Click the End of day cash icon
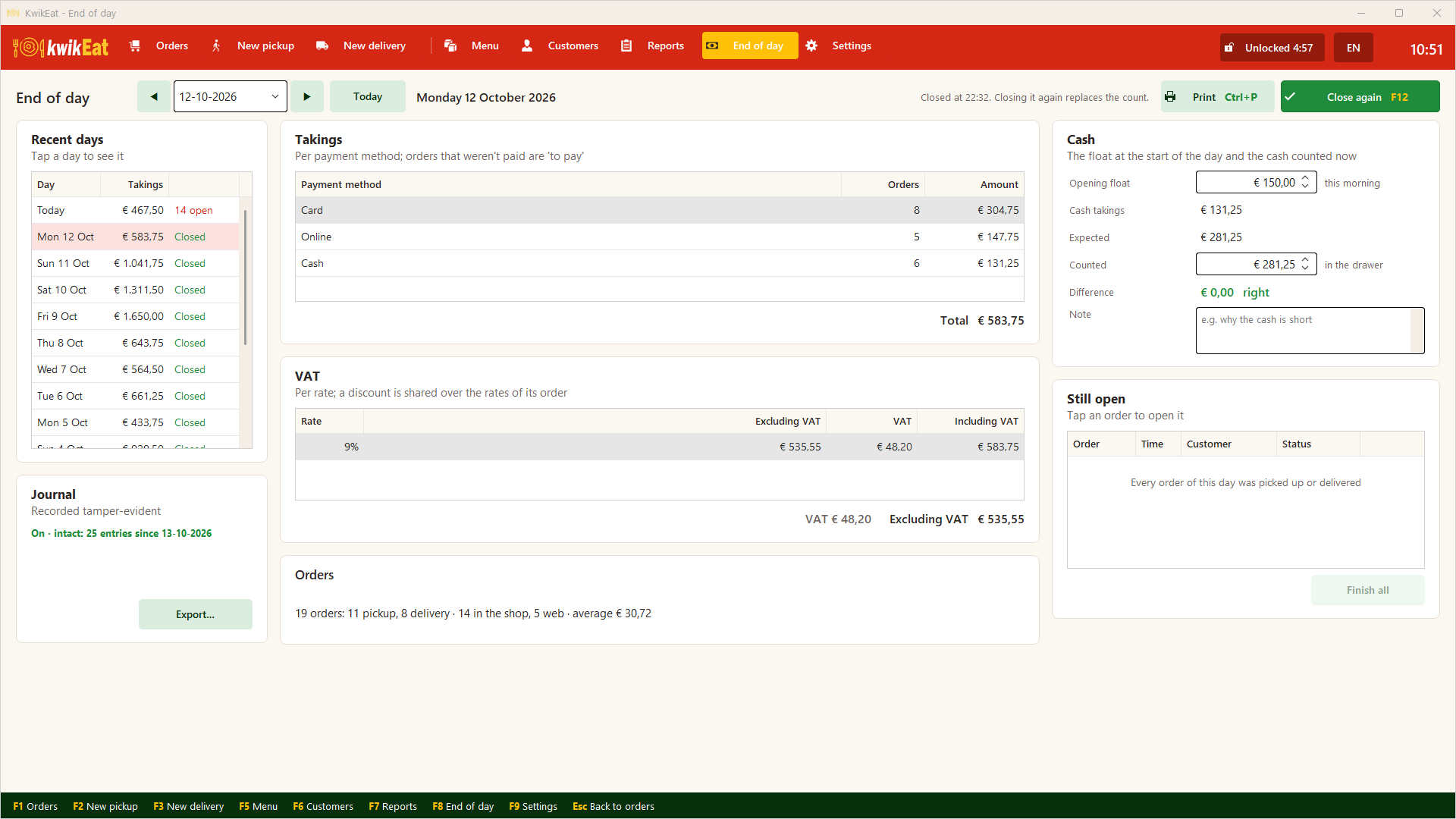This screenshot has height=819, width=1456. (x=712, y=45)
